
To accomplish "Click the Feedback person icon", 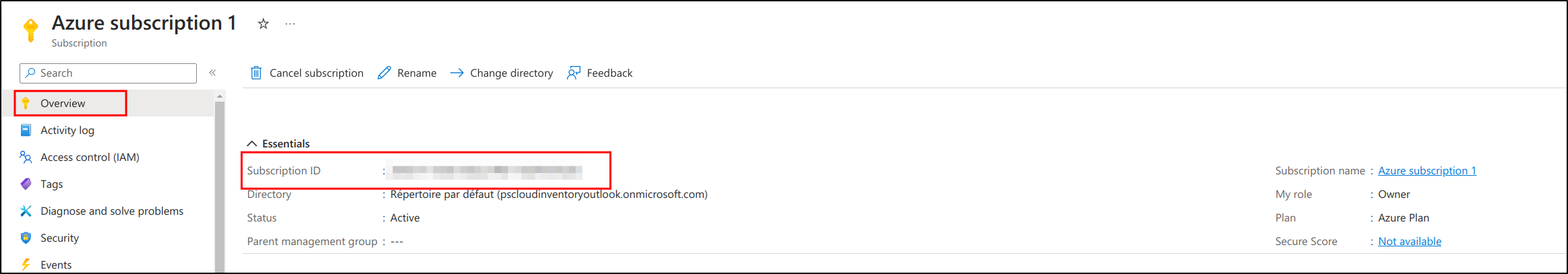I will [x=574, y=73].
